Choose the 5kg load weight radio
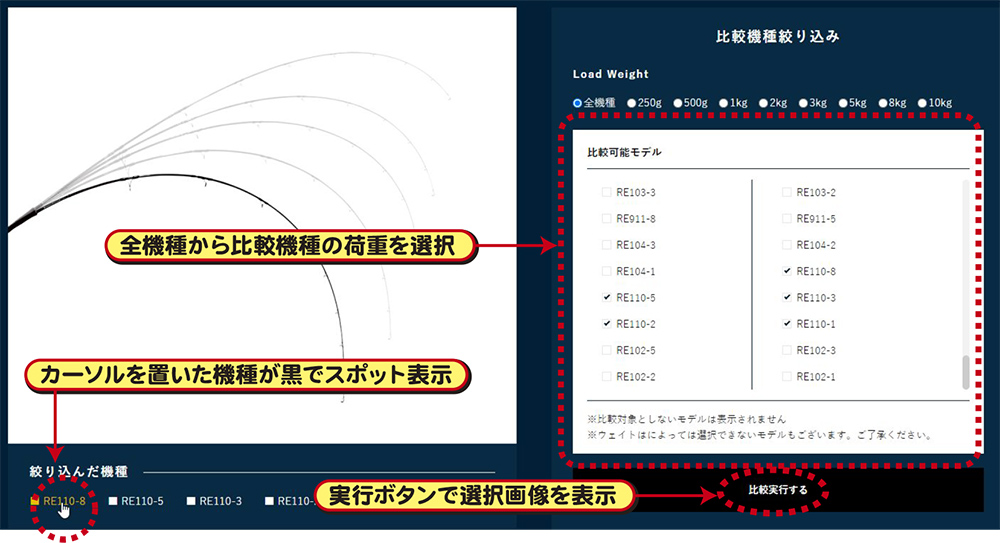1000x543 pixels. coord(844,103)
